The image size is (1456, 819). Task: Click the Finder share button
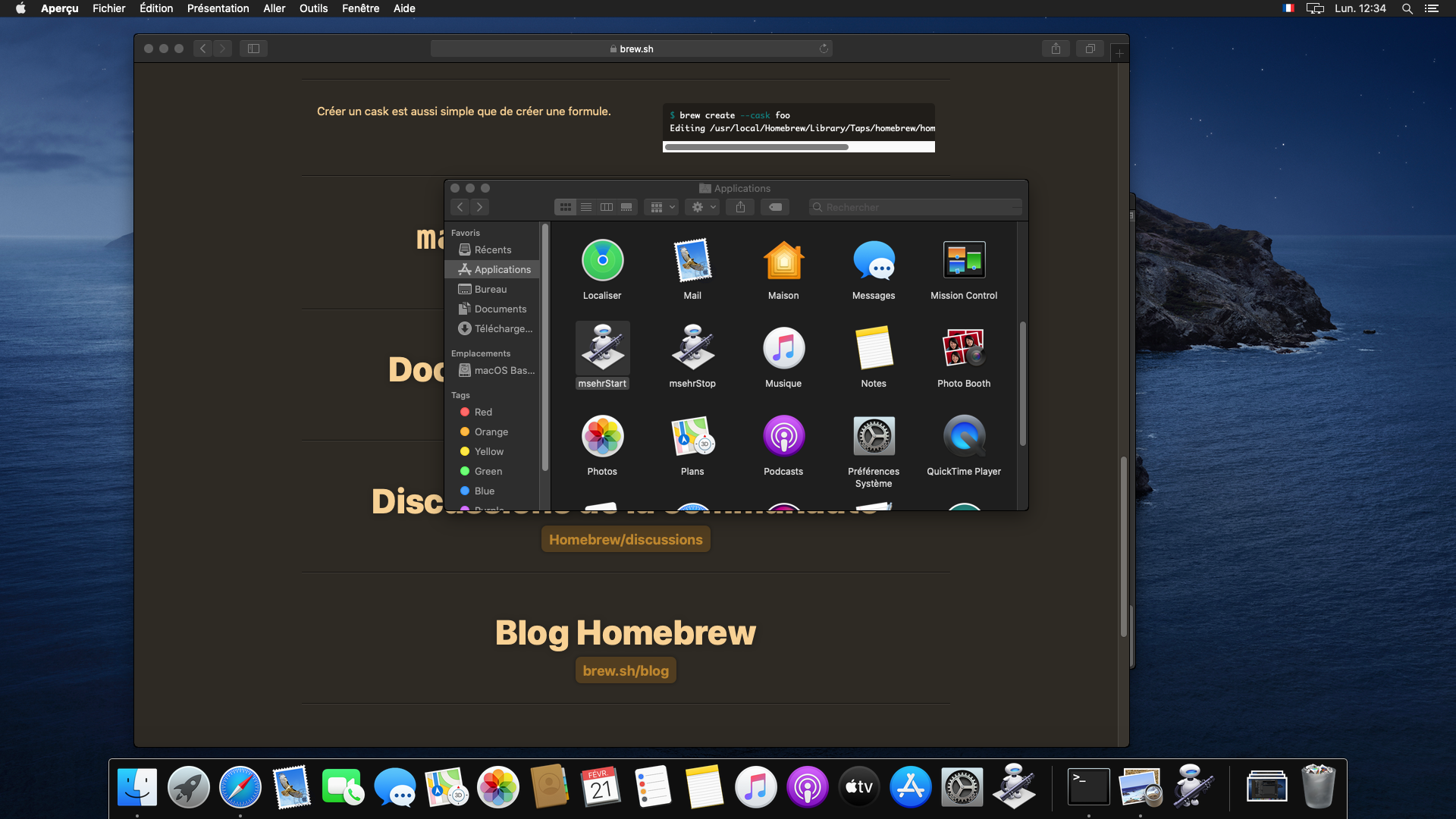pos(740,207)
